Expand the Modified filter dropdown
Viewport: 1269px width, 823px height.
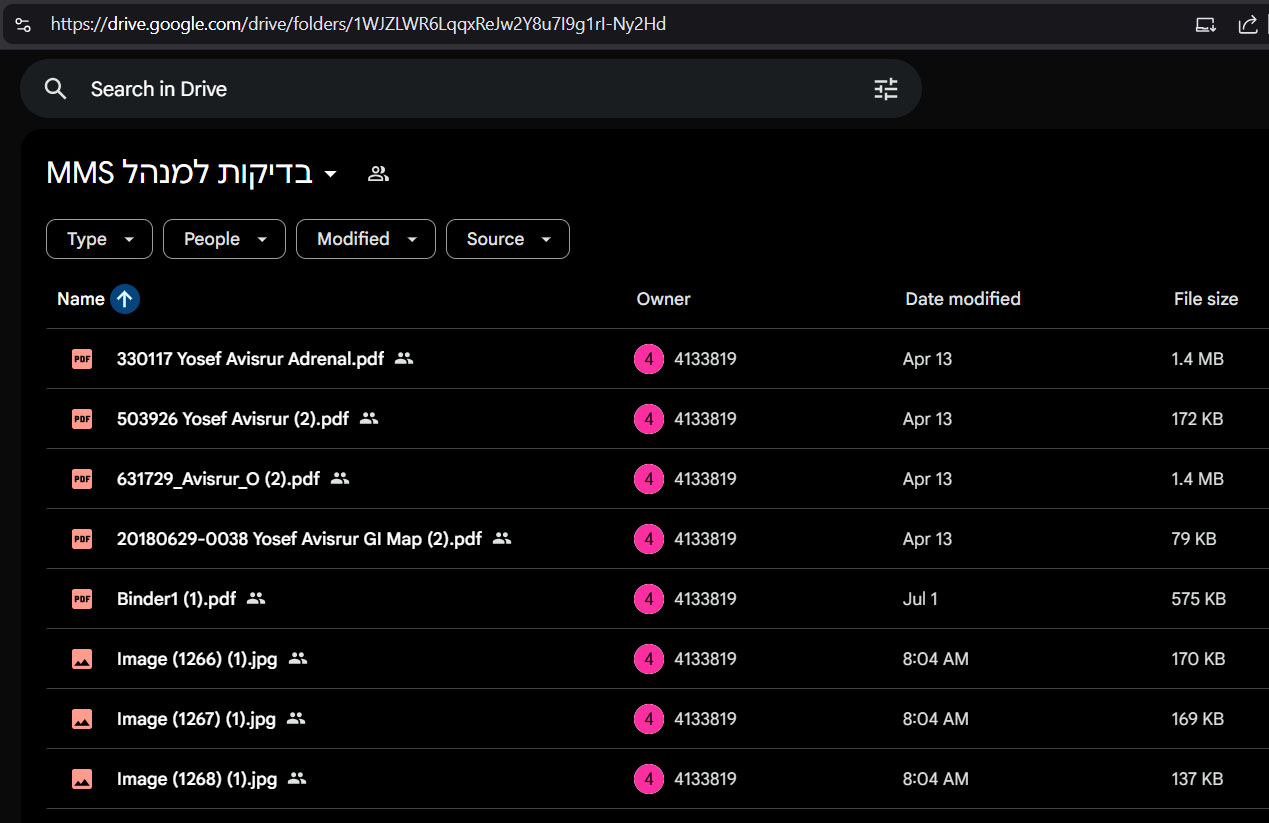coord(365,239)
